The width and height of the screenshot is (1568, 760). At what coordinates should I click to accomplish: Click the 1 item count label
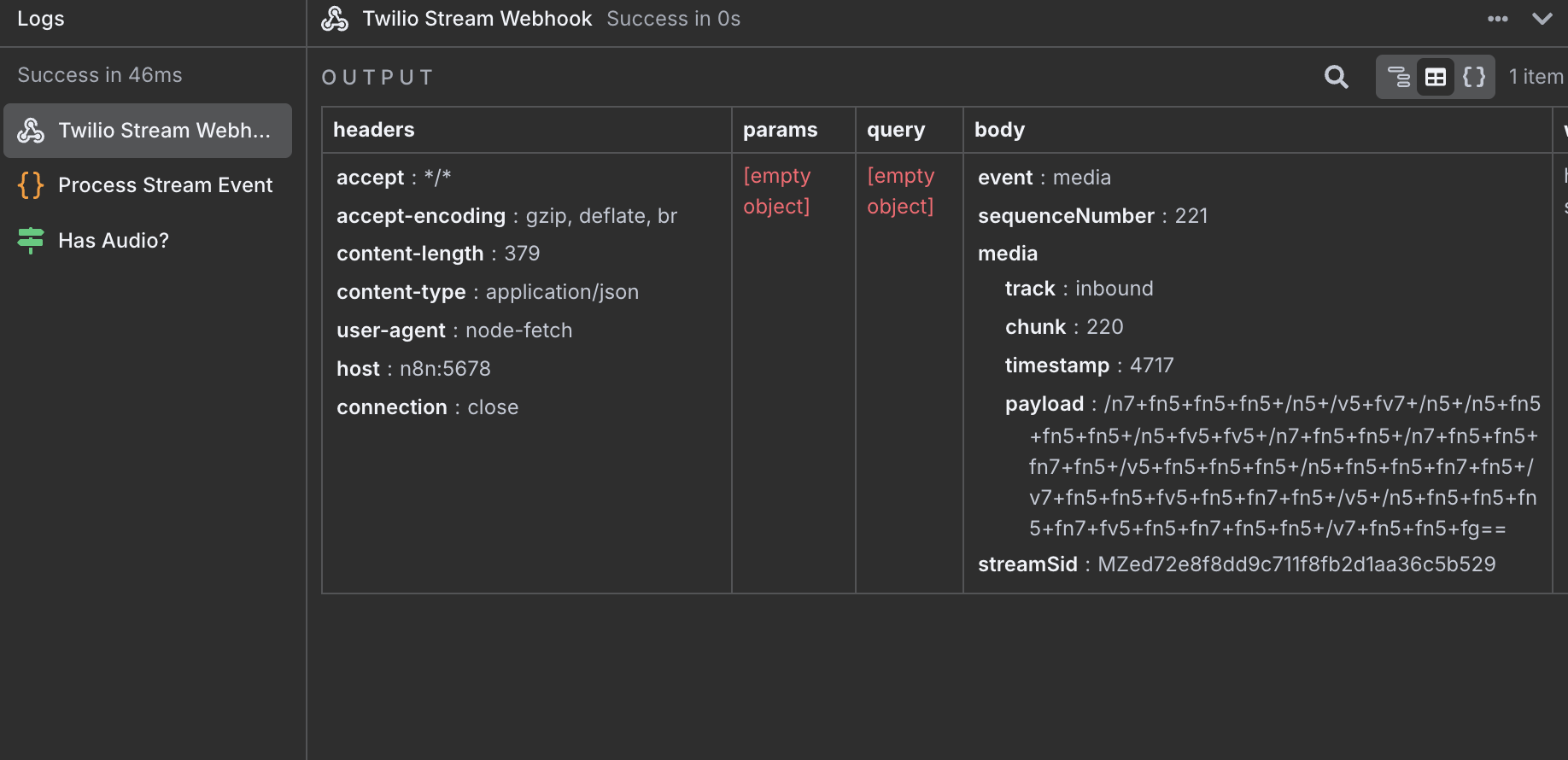click(1536, 77)
